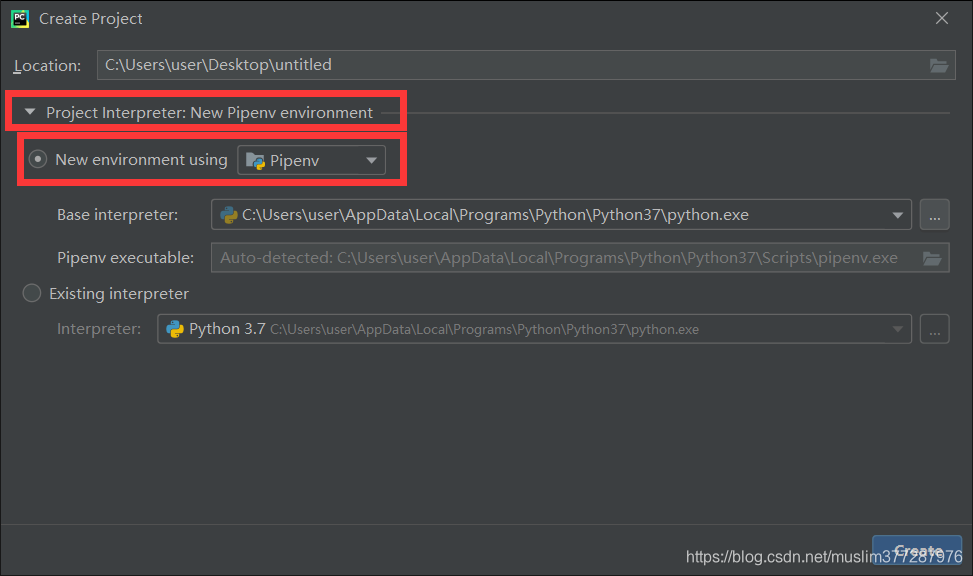
Task: Click the 'Location:' label
Action: [x=47, y=65]
